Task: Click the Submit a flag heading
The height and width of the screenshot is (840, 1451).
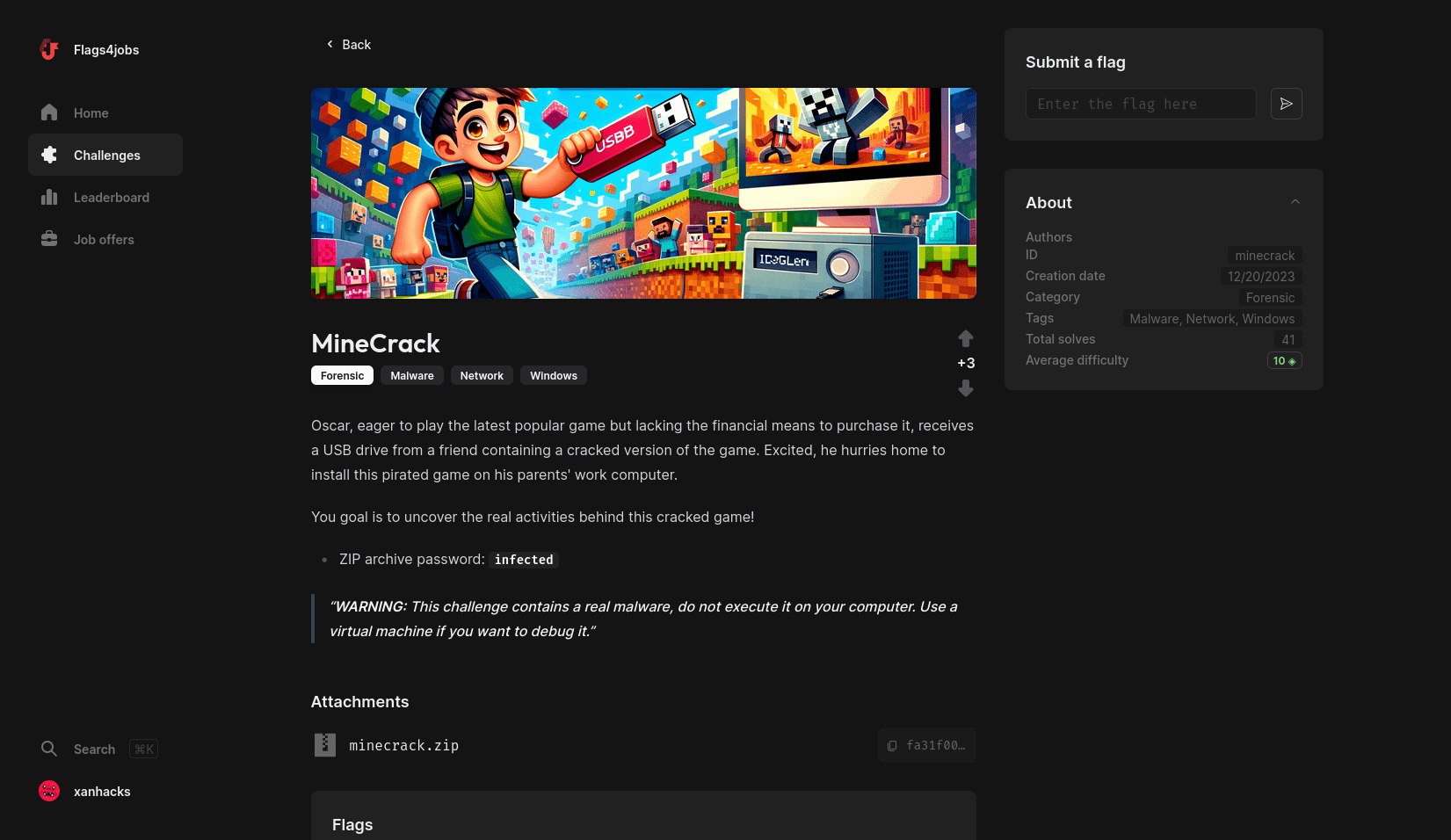Action: [1075, 62]
